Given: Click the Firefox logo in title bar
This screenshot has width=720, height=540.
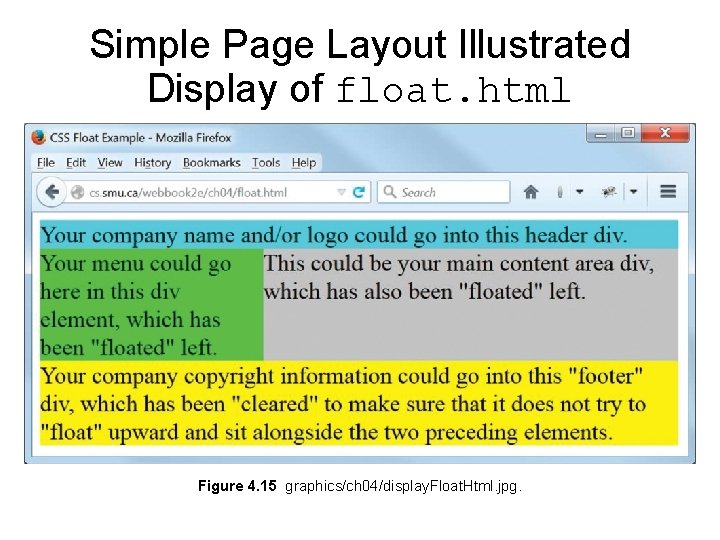Looking at the screenshot, I should [39, 137].
